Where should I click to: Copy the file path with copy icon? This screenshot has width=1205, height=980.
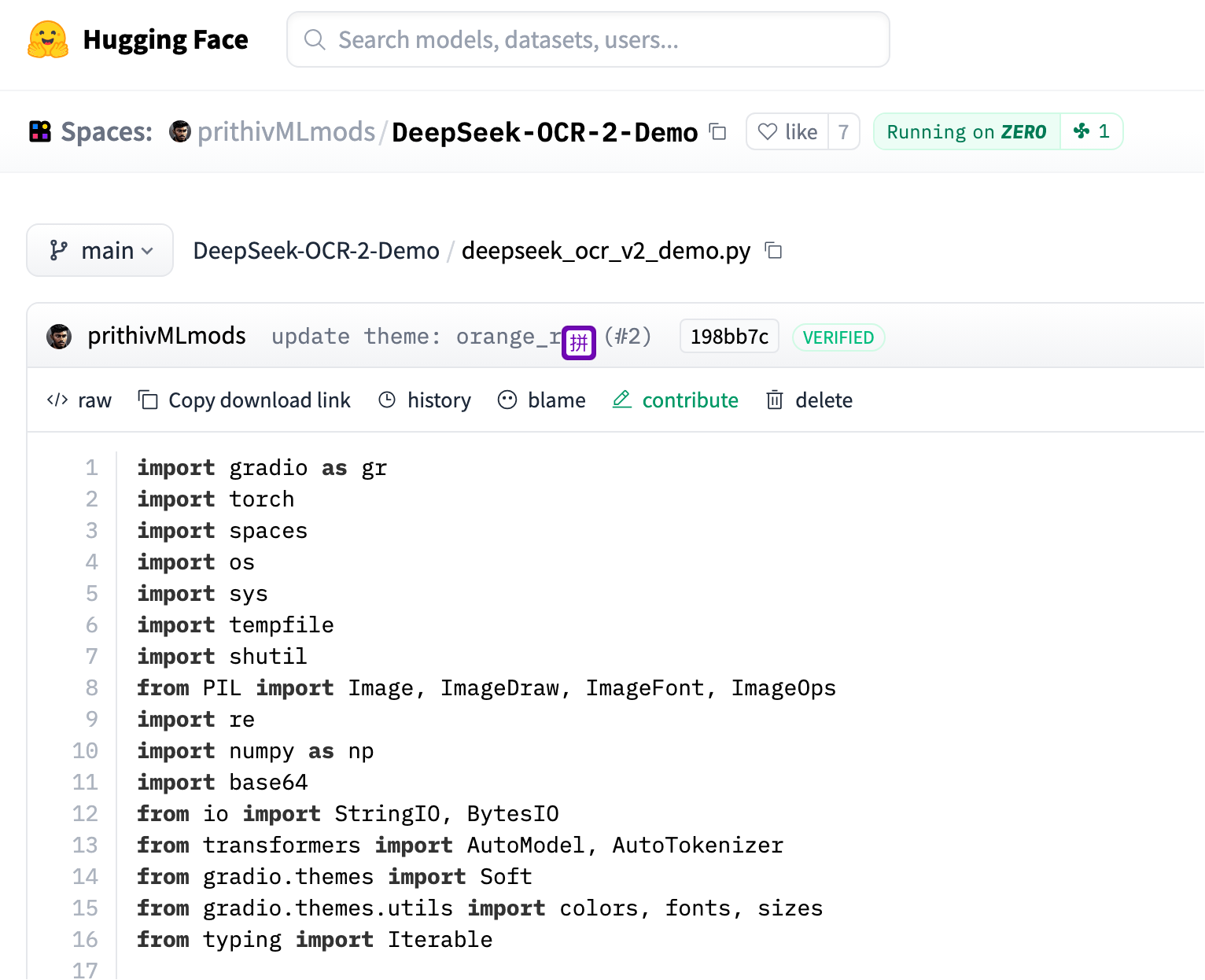(x=774, y=250)
